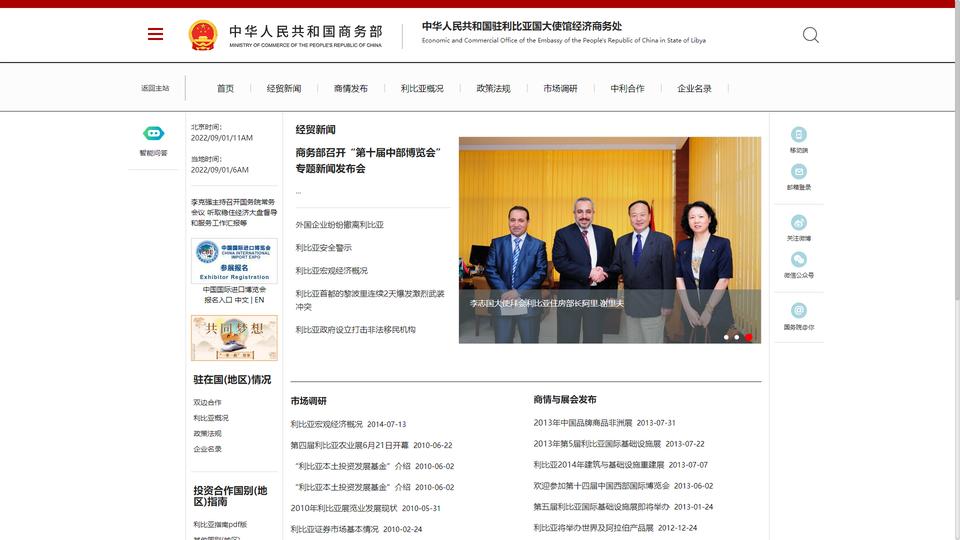Open 中利合作 navigation item
The image size is (960, 540).
628,88
